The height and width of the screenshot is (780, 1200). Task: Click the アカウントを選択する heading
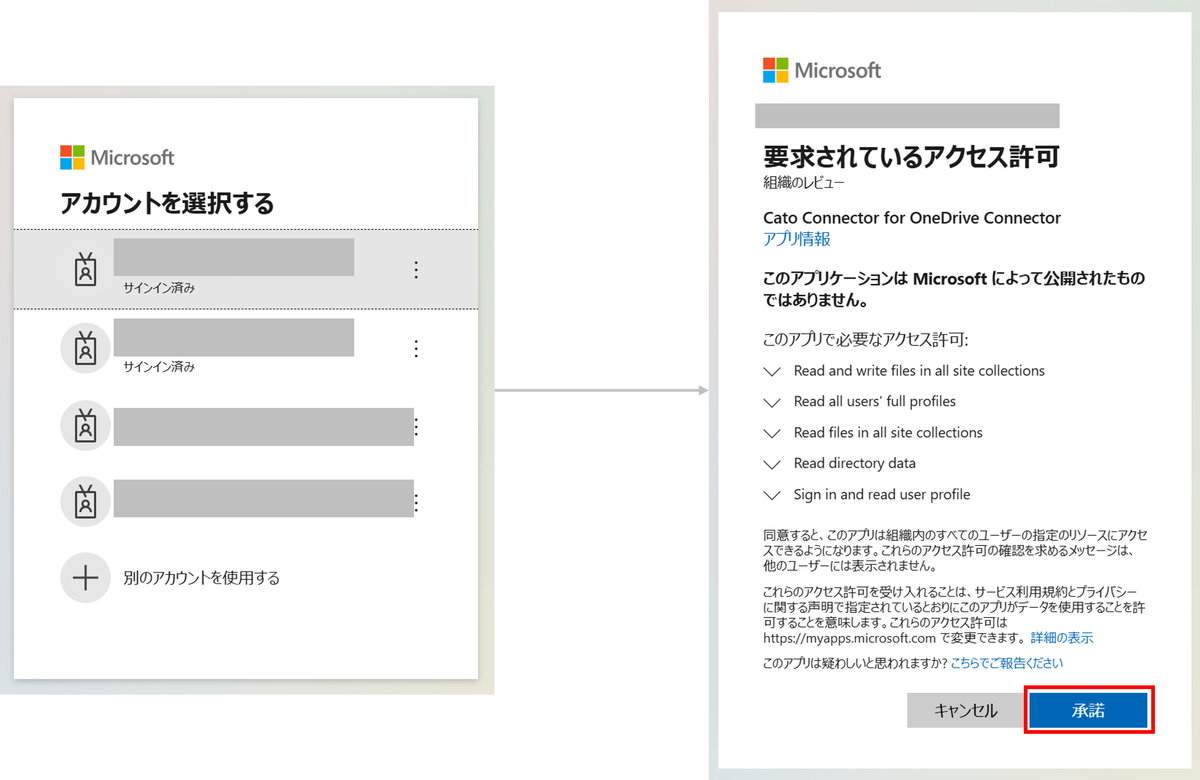point(167,204)
